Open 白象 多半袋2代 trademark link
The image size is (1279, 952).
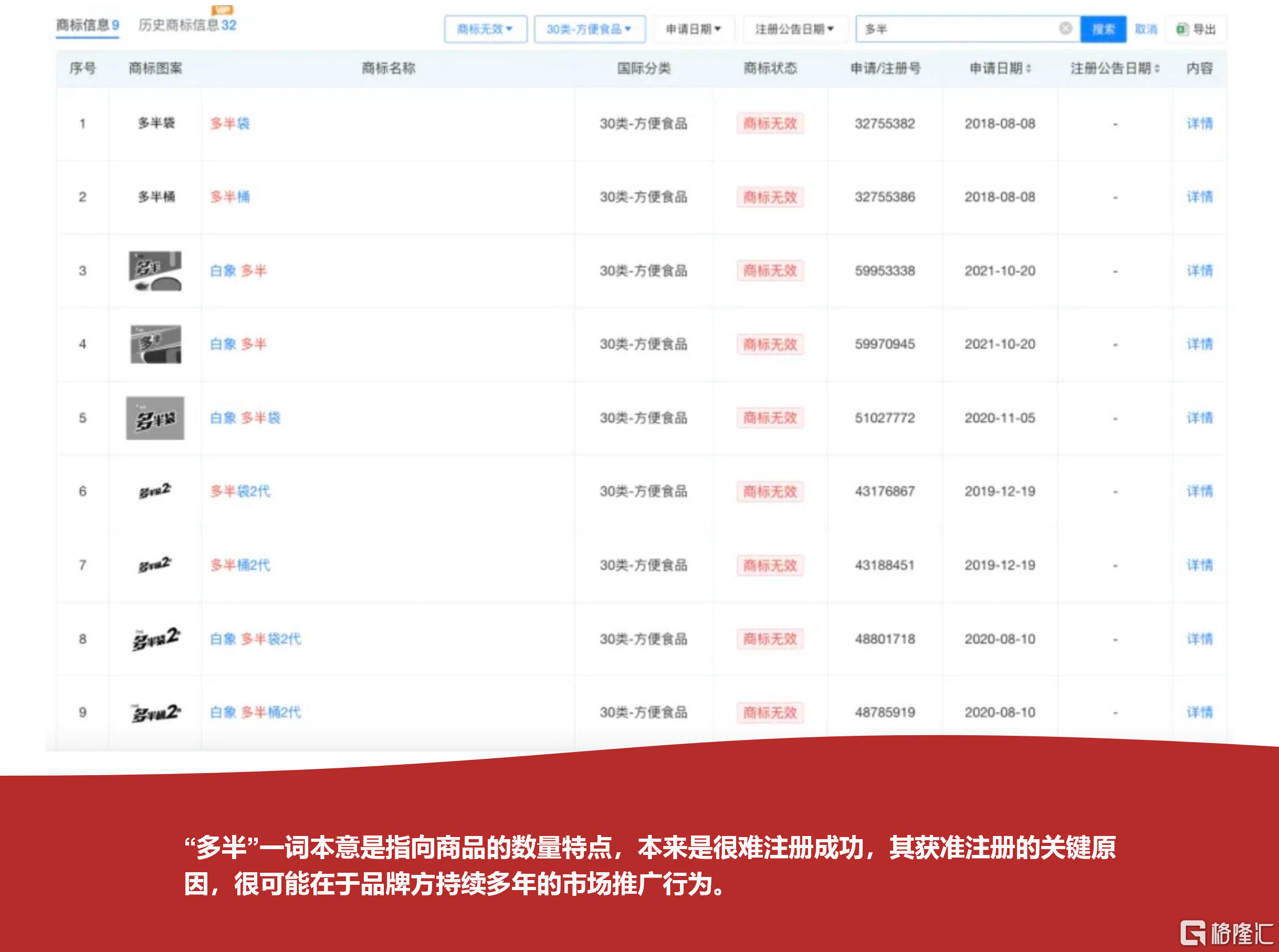[255, 639]
